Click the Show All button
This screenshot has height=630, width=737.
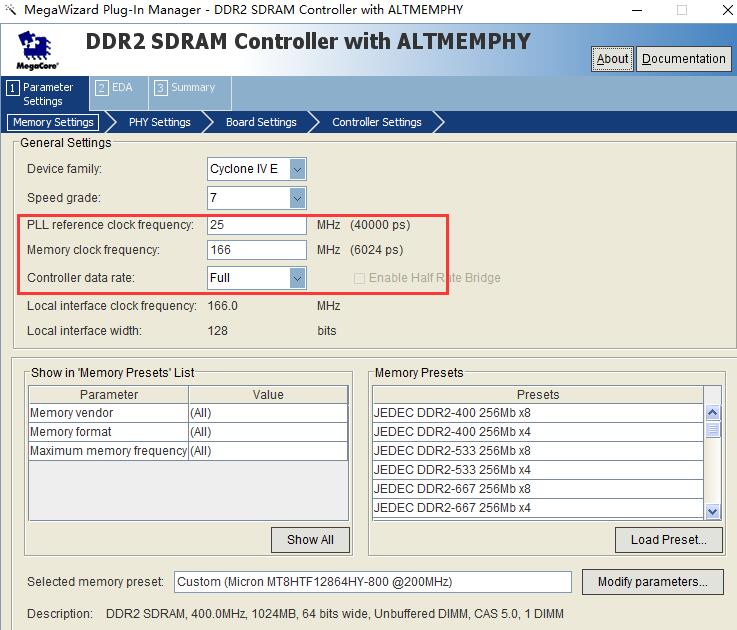point(310,540)
